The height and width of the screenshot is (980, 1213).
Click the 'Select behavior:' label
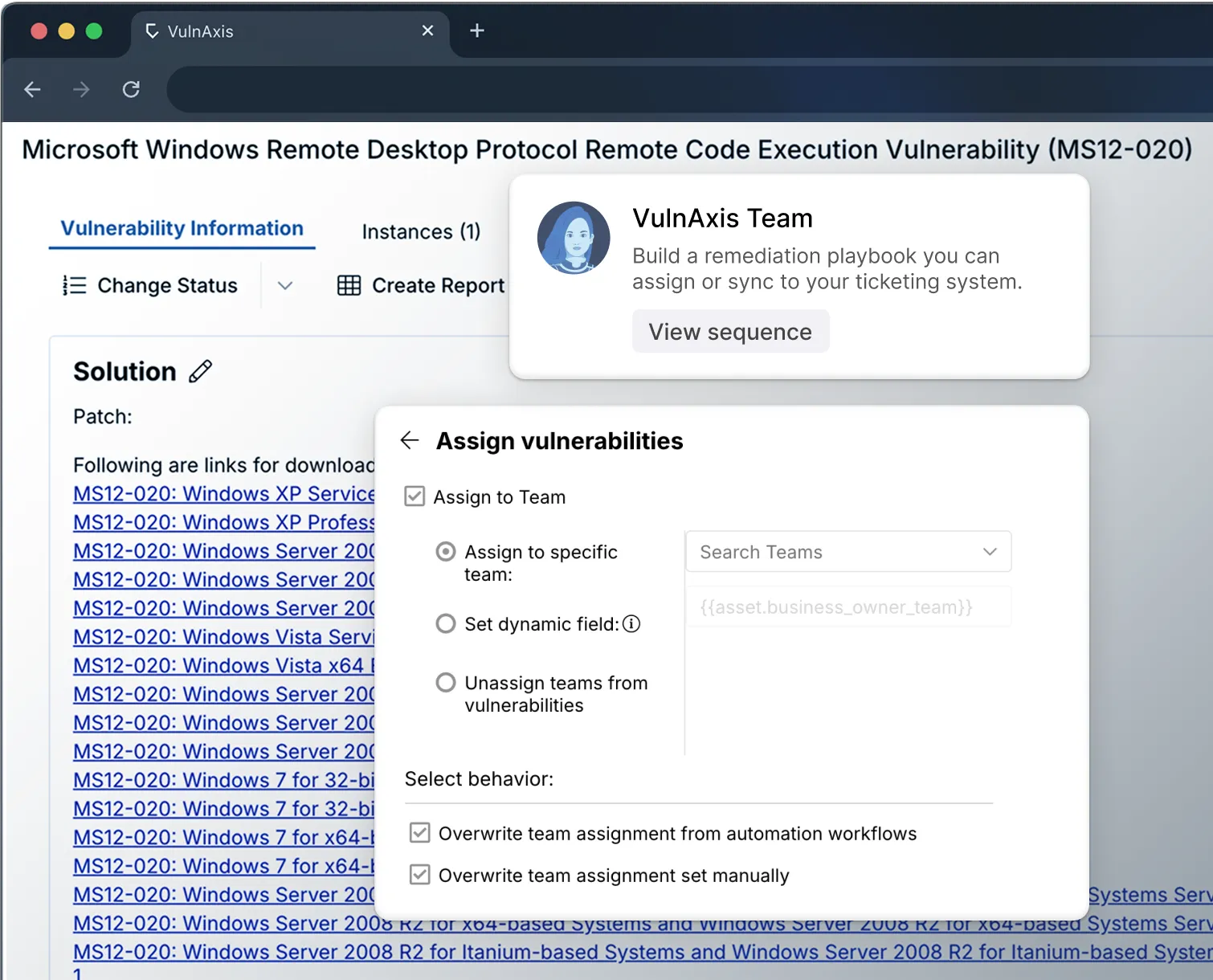pyautogui.click(x=479, y=779)
